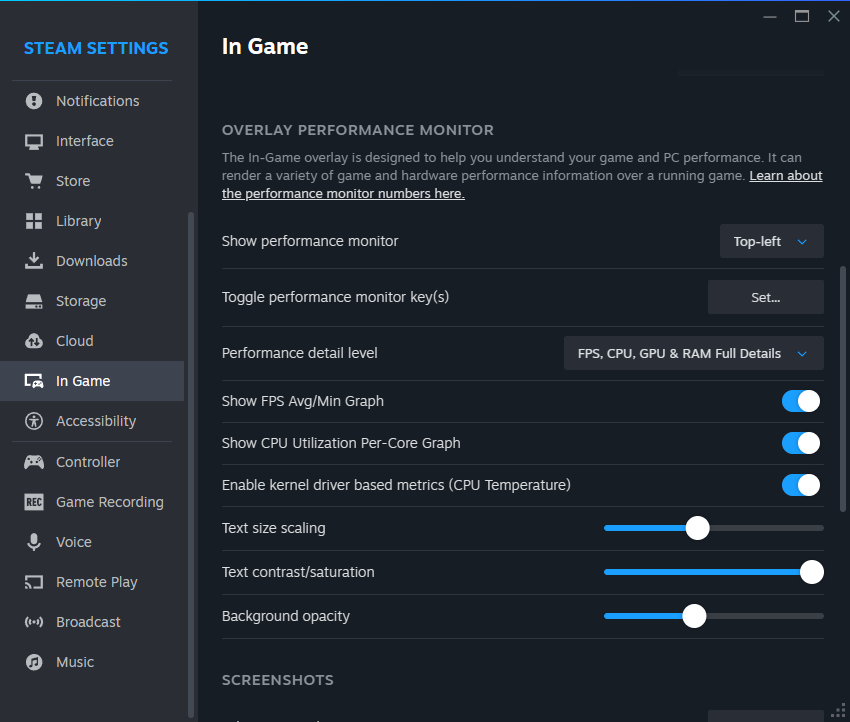This screenshot has height=722, width=850.
Task: Open Library settings
Action: [x=92, y=221]
